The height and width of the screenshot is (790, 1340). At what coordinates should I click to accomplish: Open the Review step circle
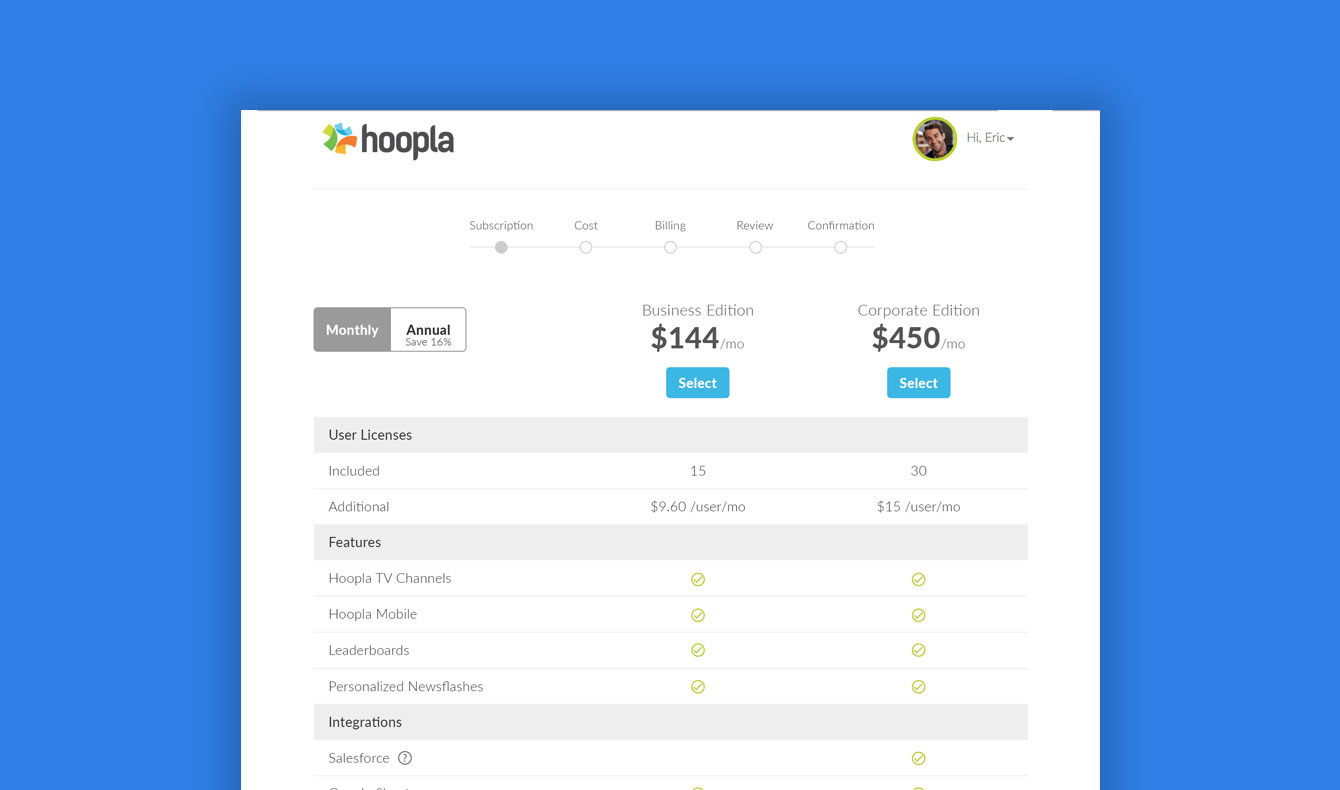pyautogui.click(x=755, y=247)
